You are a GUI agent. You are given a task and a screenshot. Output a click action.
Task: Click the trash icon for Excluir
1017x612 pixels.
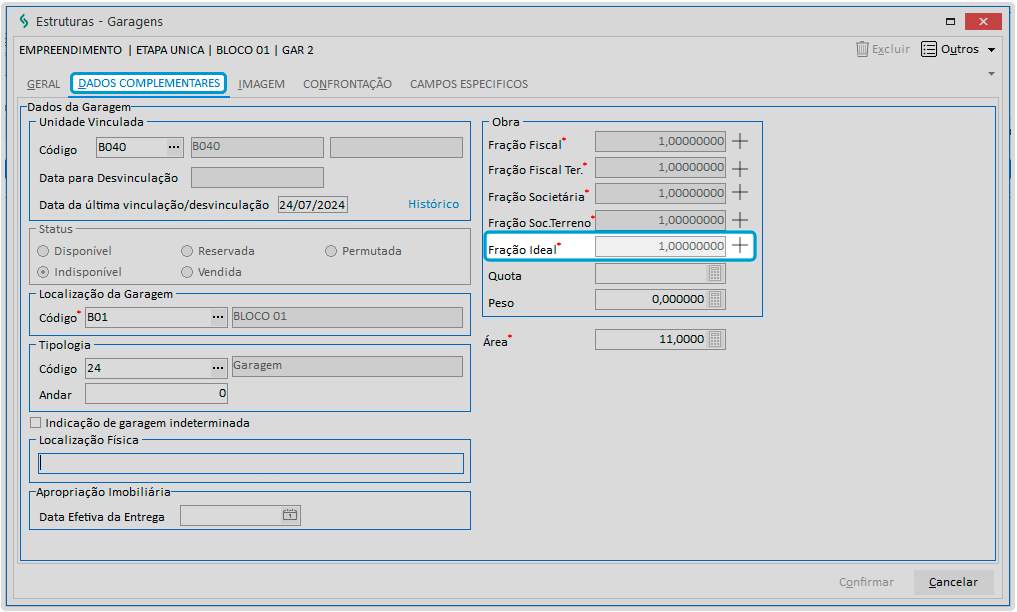click(x=862, y=49)
